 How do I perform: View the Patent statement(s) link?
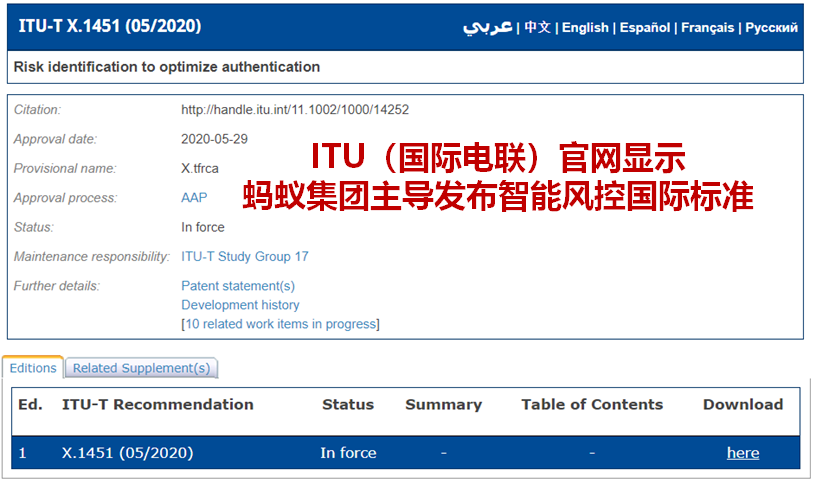(x=238, y=286)
